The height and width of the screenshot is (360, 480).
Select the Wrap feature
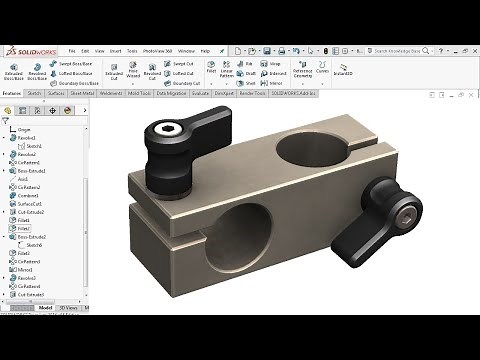pyautogui.click(x=270, y=64)
